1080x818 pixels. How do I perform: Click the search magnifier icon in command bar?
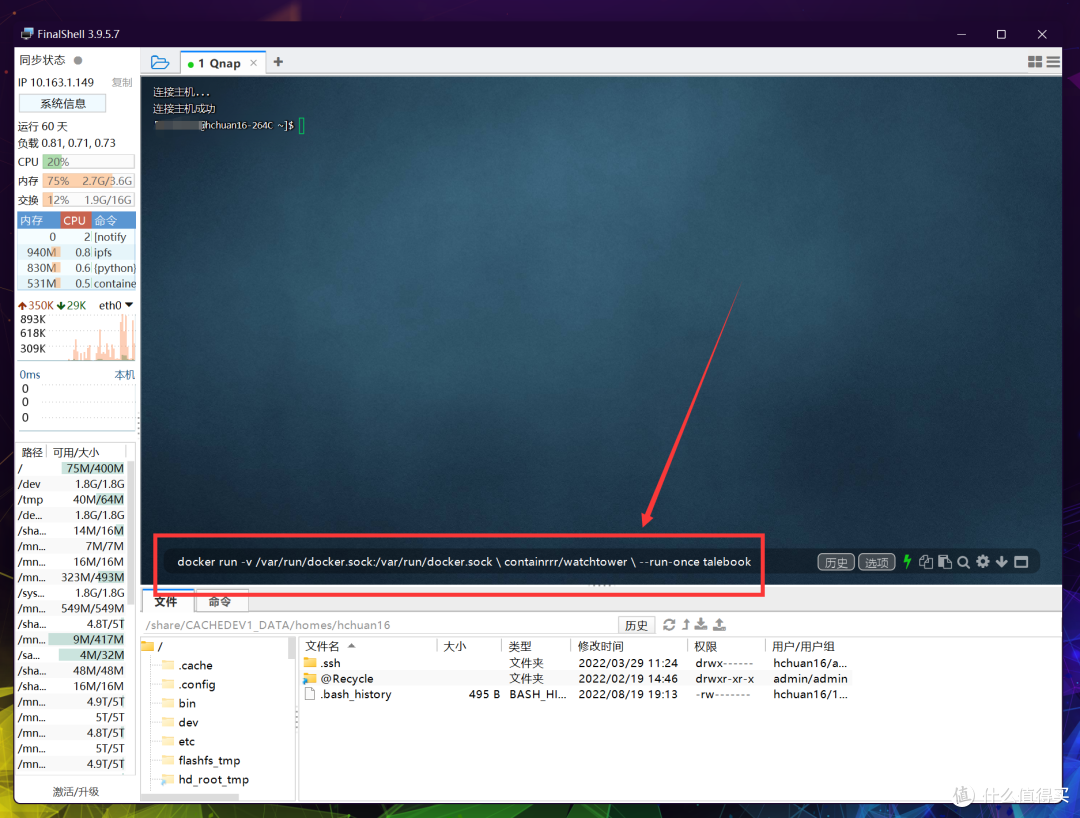[x=964, y=562]
